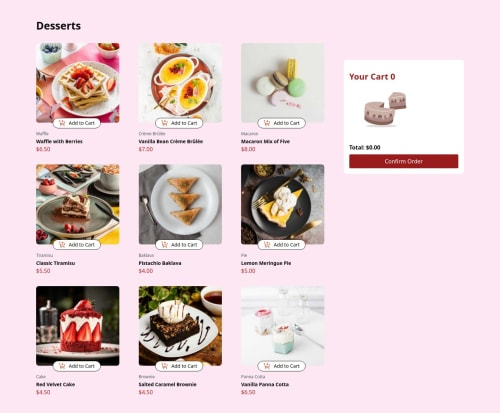Click the Salted Caramel Brownie product name
This screenshot has height=413, width=500.
168,384
